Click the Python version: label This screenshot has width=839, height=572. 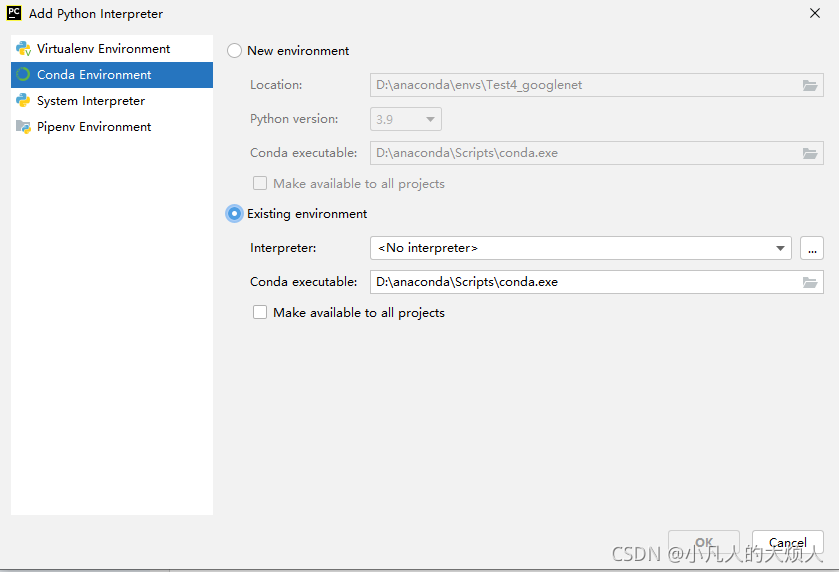[x=294, y=119]
